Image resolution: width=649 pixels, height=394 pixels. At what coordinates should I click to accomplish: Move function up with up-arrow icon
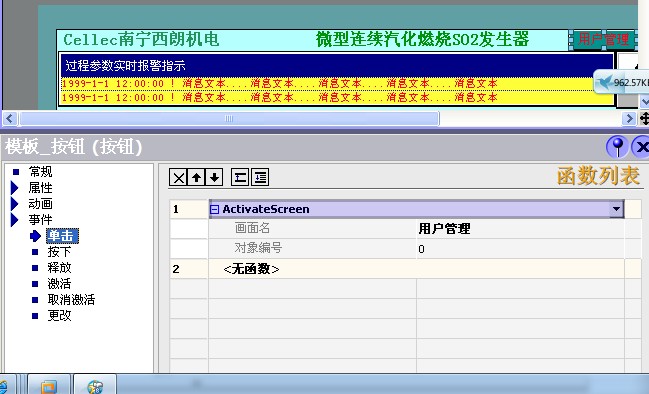click(x=197, y=178)
